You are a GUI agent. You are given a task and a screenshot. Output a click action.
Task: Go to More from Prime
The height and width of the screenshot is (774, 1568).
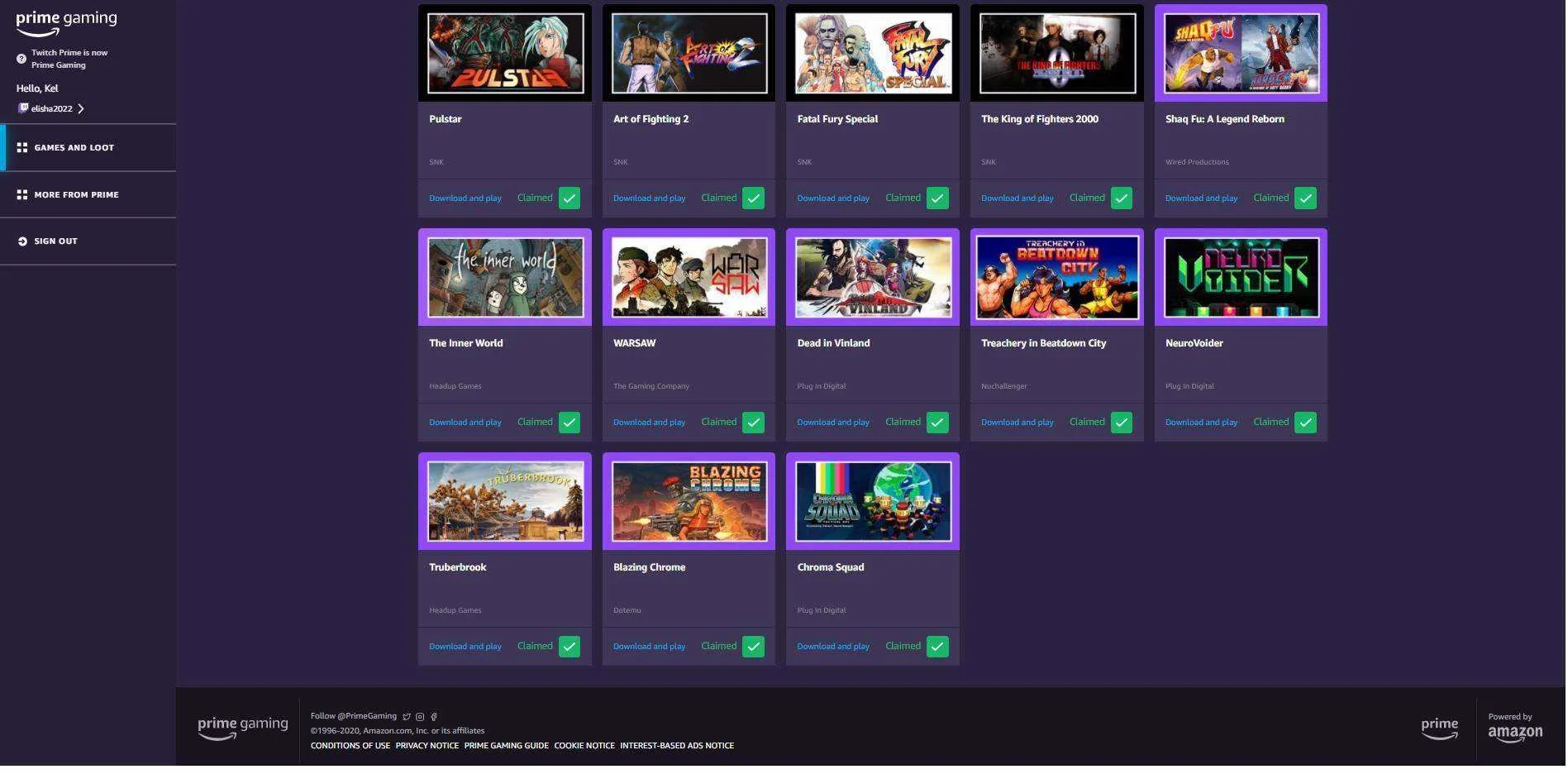[x=88, y=195]
